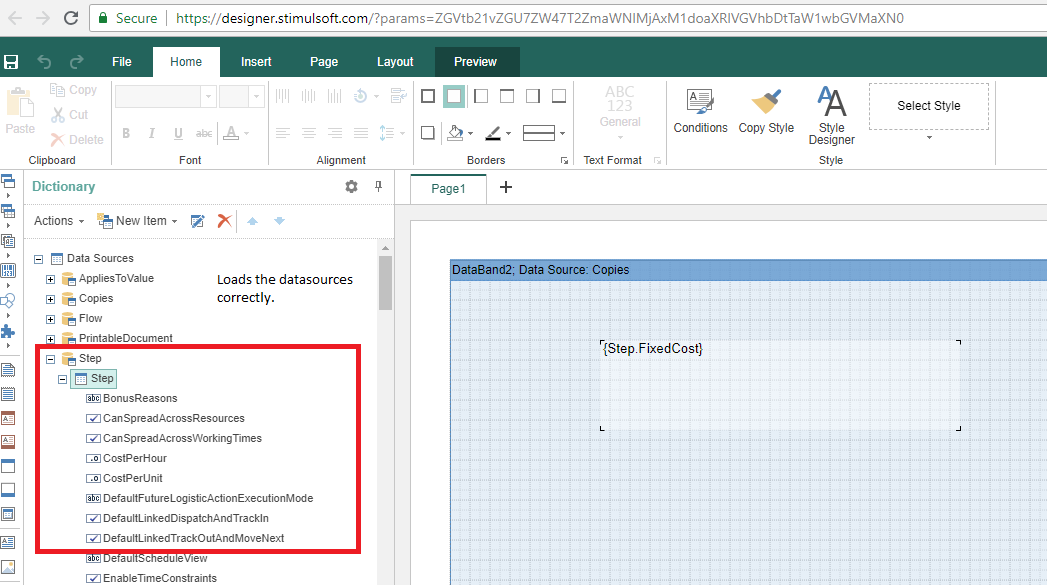Switch to the Page ribbon tab
The width and height of the screenshot is (1047, 586).
[x=324, y=62]
